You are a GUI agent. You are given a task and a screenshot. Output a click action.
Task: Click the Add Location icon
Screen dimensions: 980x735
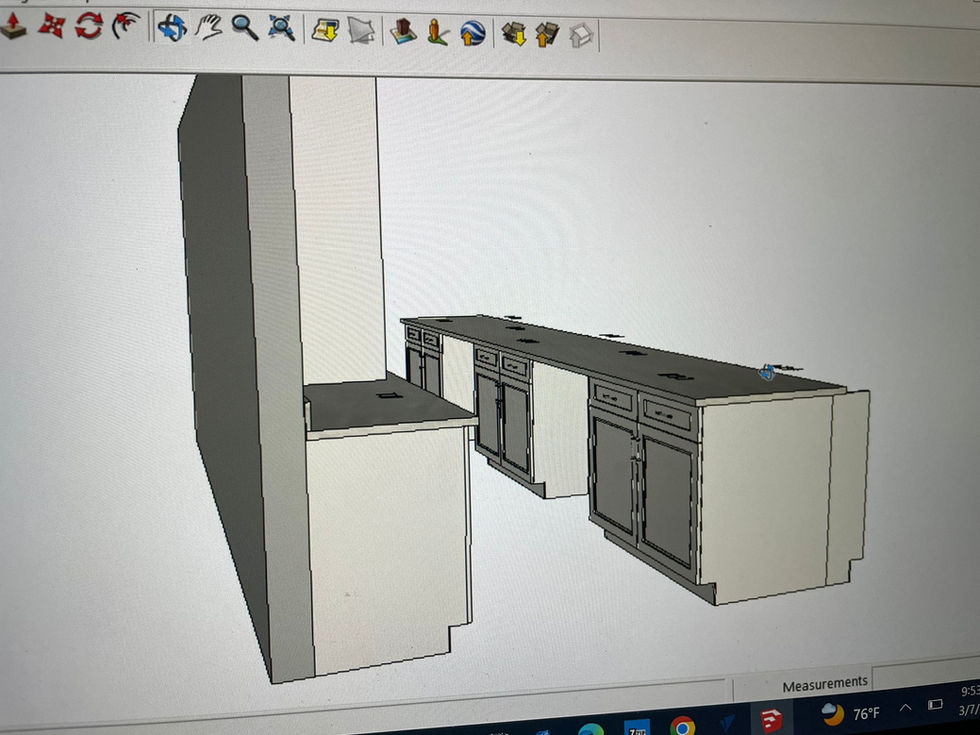325,30
